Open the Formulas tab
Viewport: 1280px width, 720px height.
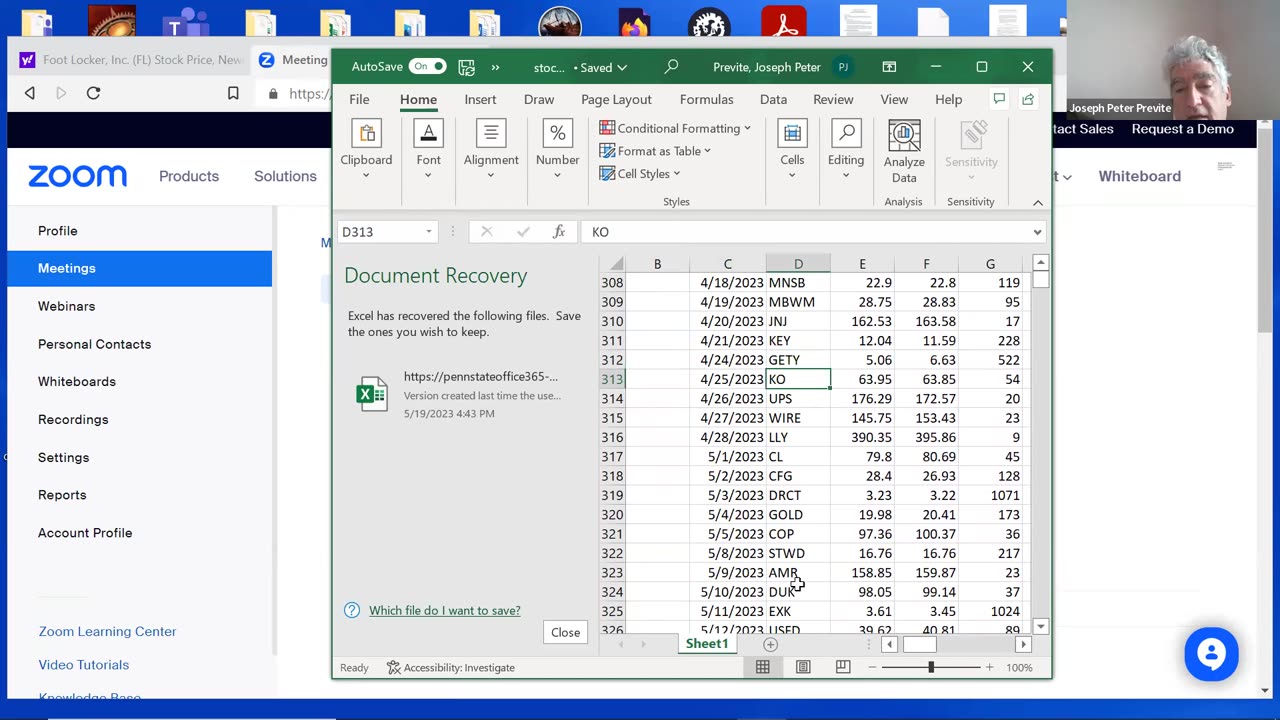pyautogui.click(x=706, y=99)
